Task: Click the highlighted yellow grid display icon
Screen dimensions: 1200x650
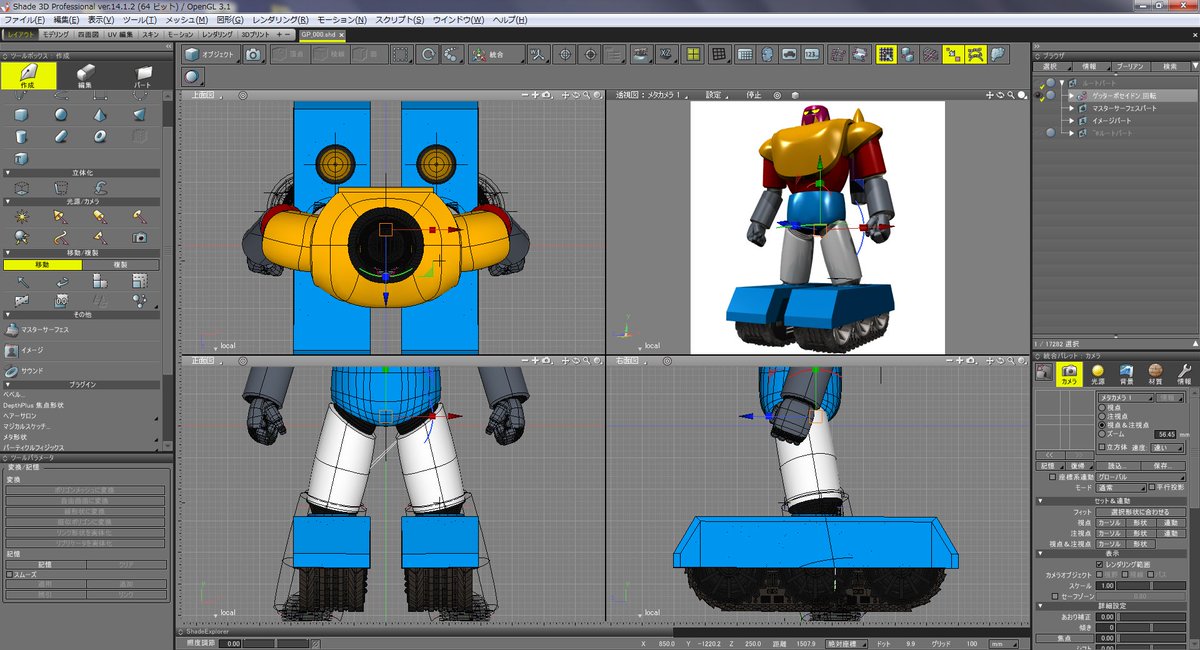Action: click(886, 55)
